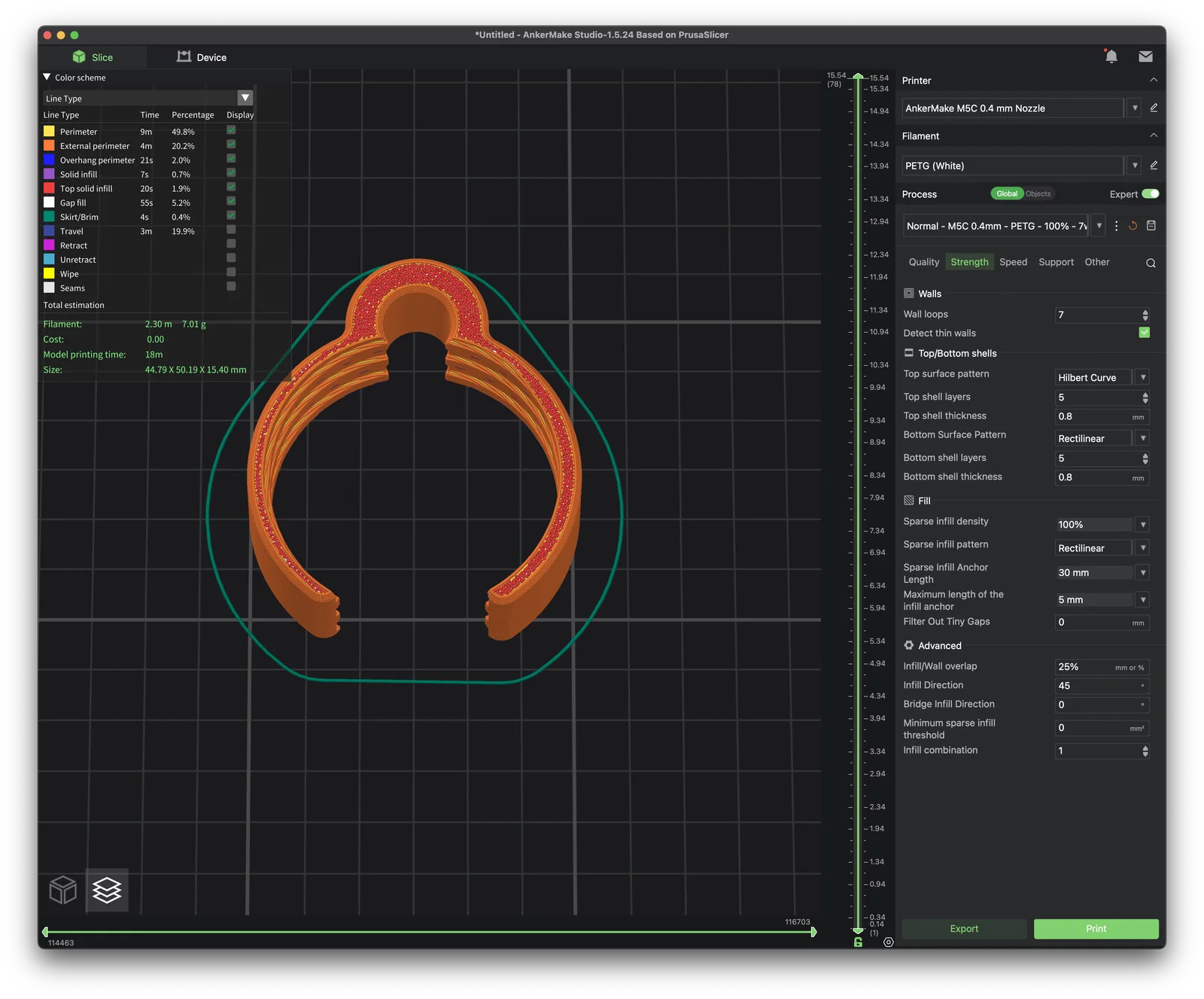Viewport: 1204px width, 999px height.
Task: Search process settings with magnifier icon
Action: tap(1151, 263)
